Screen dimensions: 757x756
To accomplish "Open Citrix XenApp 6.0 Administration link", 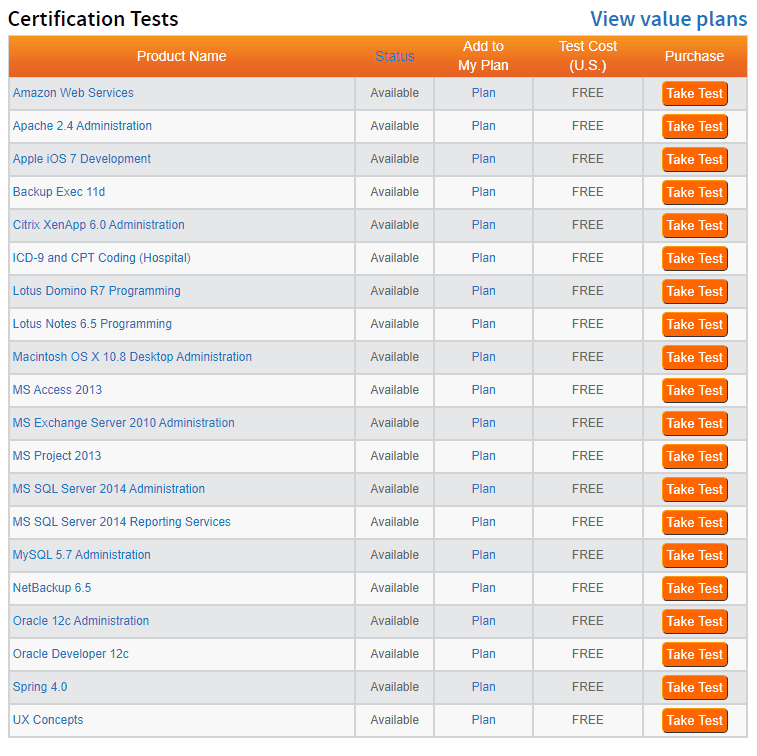I will click(x=98, y=224).
